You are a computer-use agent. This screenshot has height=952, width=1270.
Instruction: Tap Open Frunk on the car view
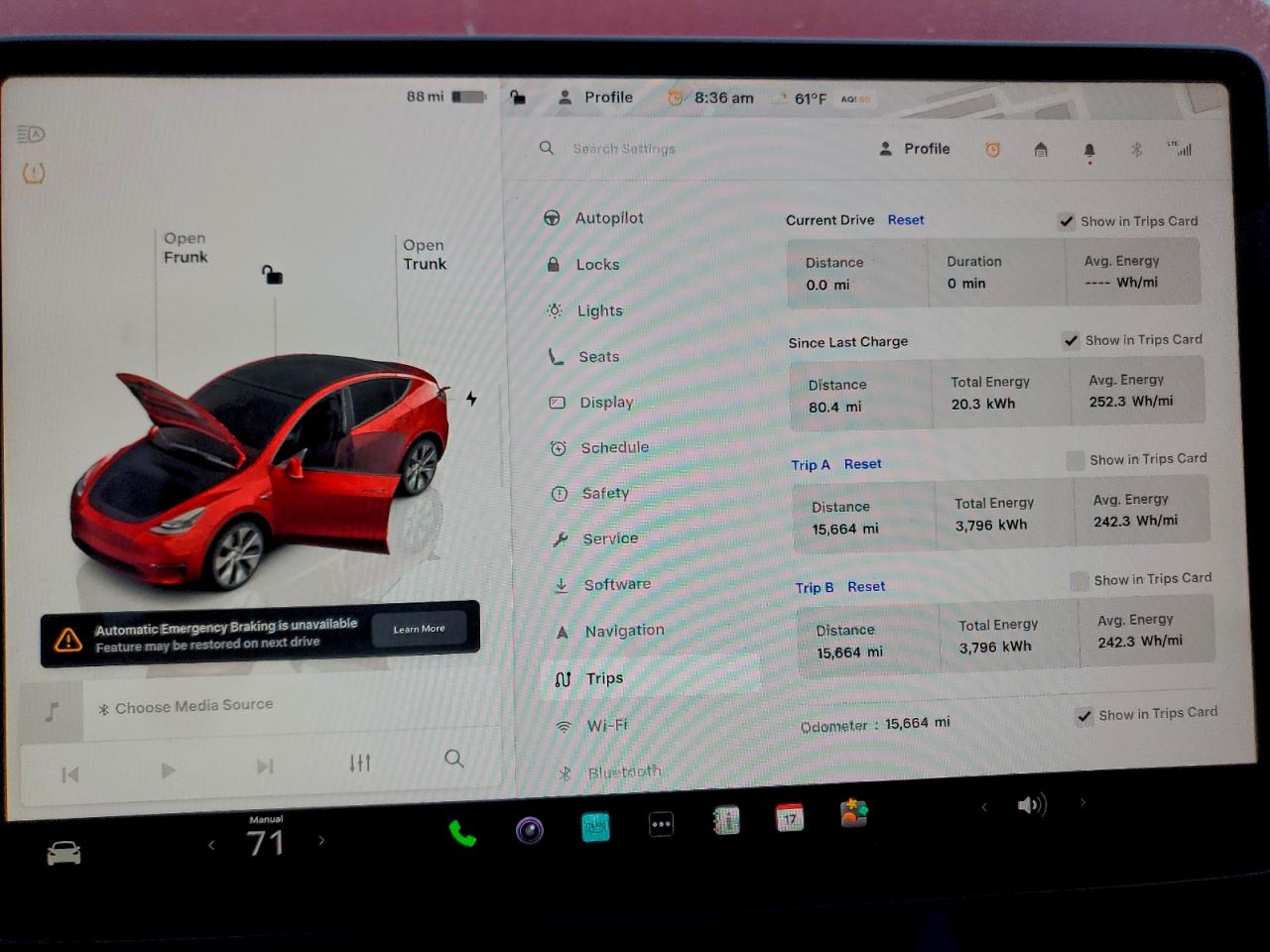point(186,248)
